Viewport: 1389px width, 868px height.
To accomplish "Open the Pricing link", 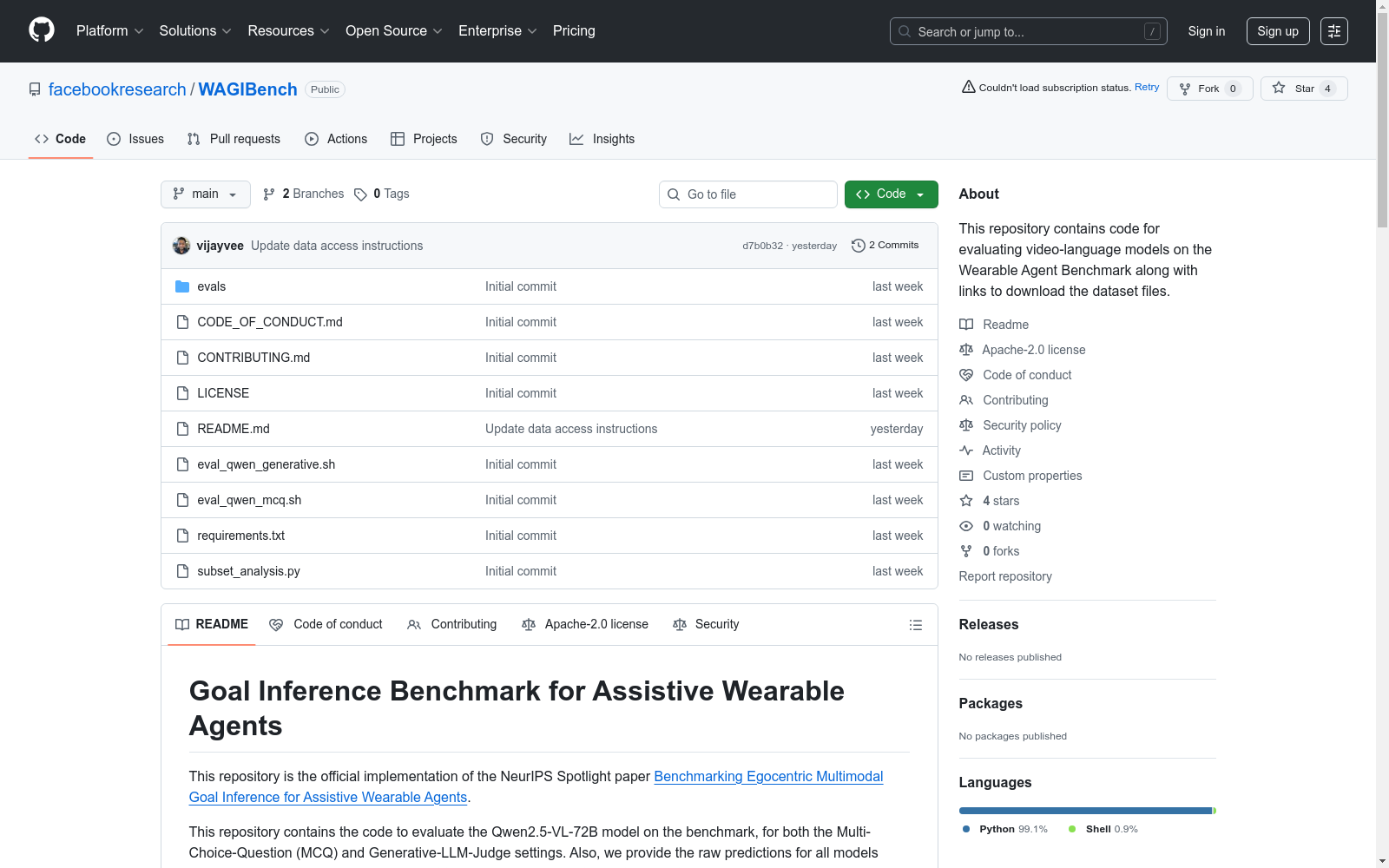I will (574, 31).
